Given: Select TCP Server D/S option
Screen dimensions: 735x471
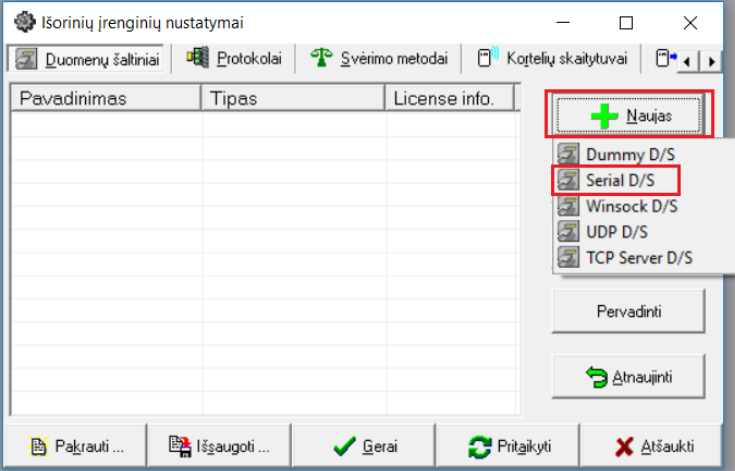Looking at the screenshot, I should tap(639, 258).
